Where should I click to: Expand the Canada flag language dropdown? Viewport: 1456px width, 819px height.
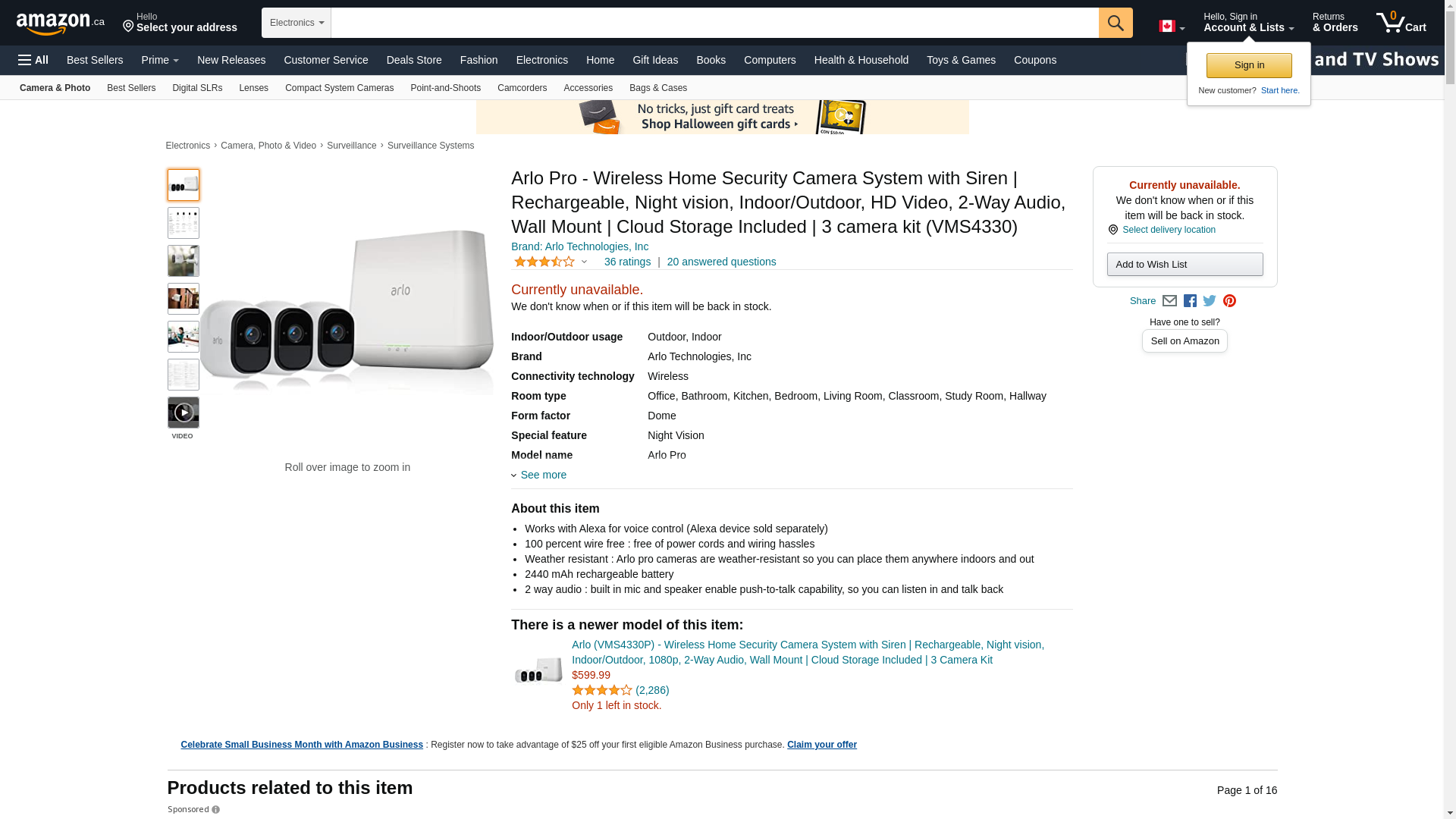click(x=1171, y=27)
